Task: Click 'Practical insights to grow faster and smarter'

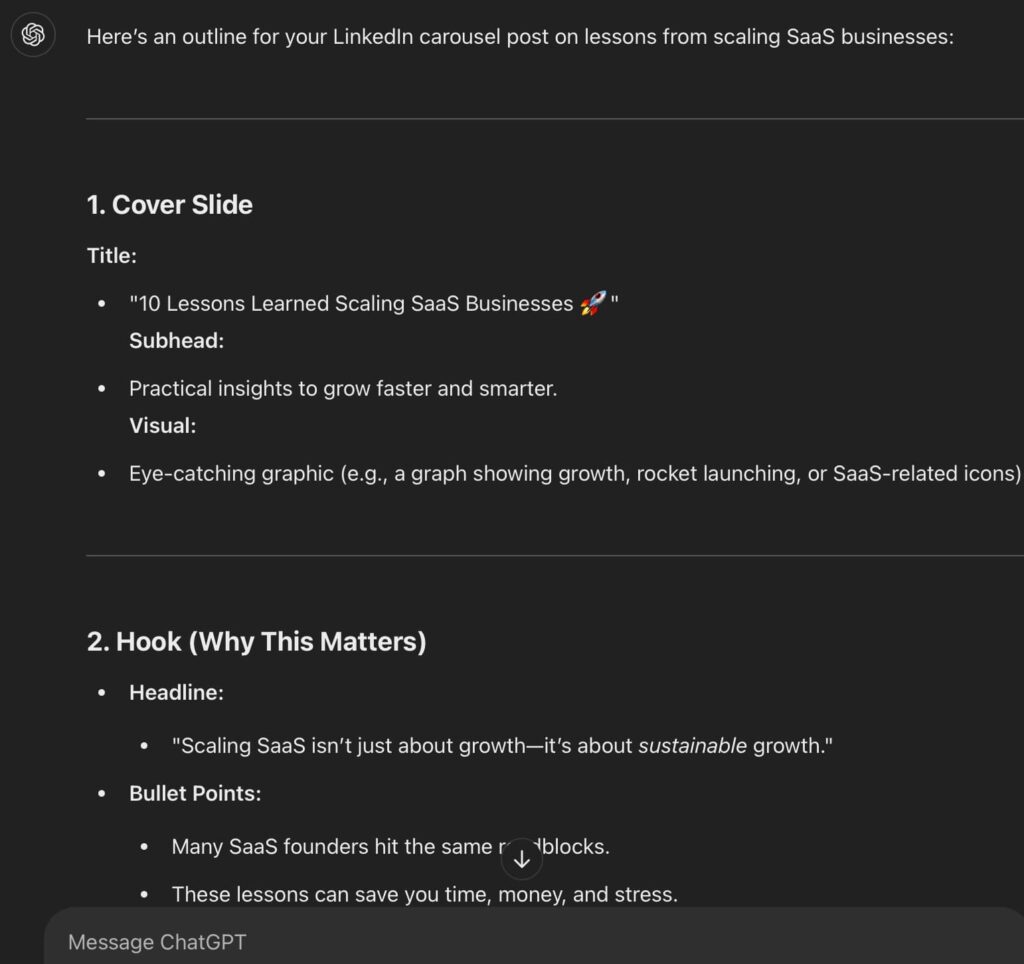Action: click(x=343, y=388)
